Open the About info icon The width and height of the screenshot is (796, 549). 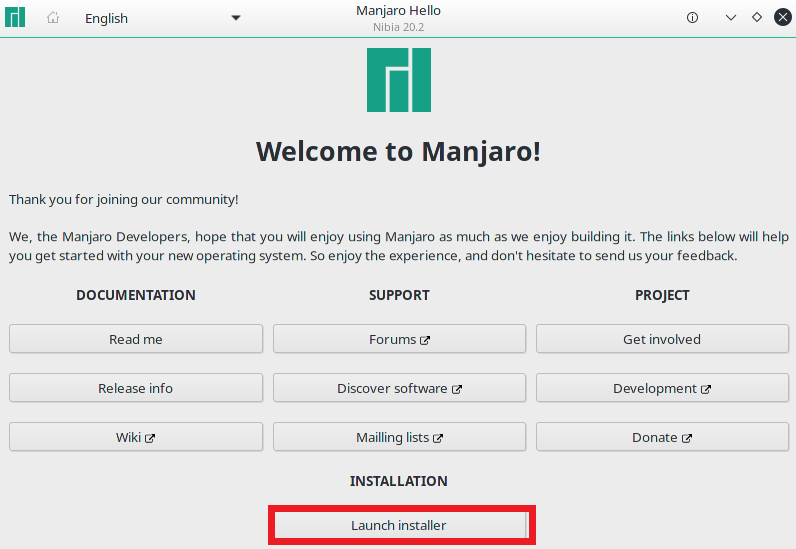tap(692, 18)
